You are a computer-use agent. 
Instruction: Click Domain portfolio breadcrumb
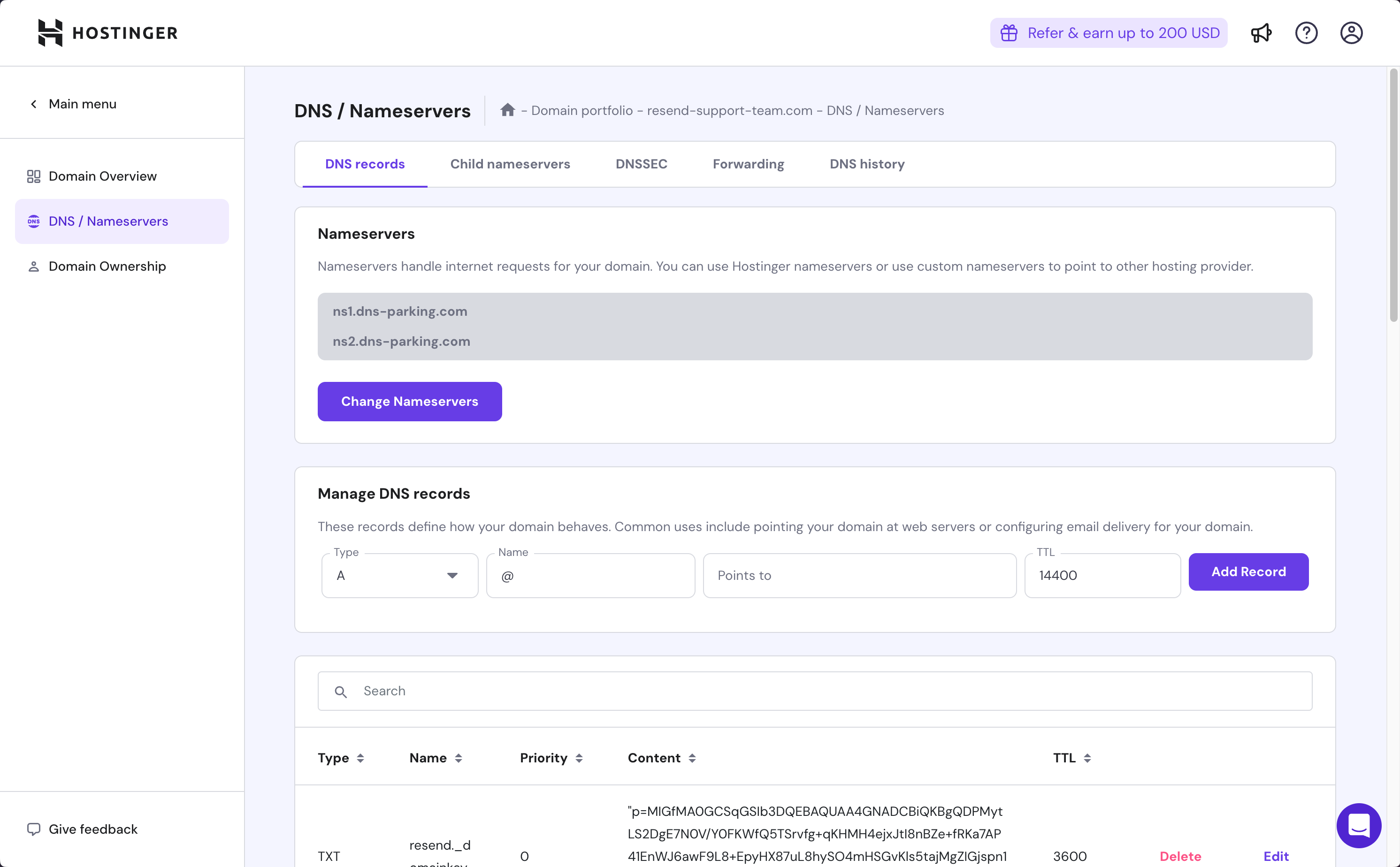click(581, 110)
